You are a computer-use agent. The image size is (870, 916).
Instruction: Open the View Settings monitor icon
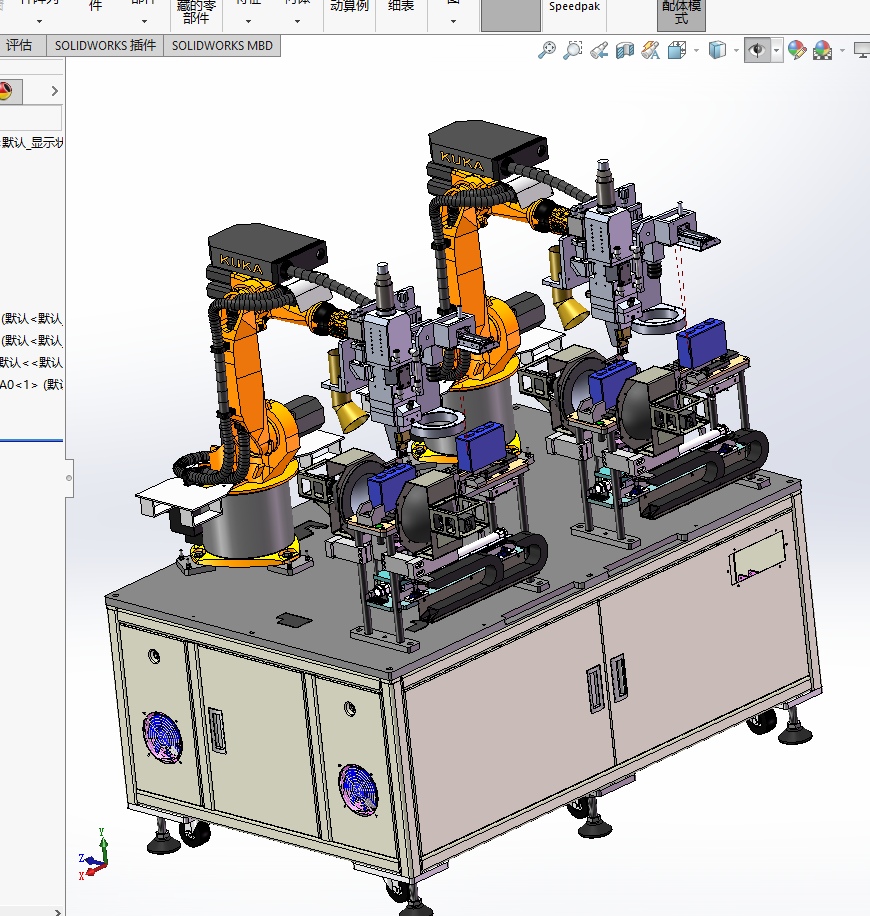coord(862,50)
